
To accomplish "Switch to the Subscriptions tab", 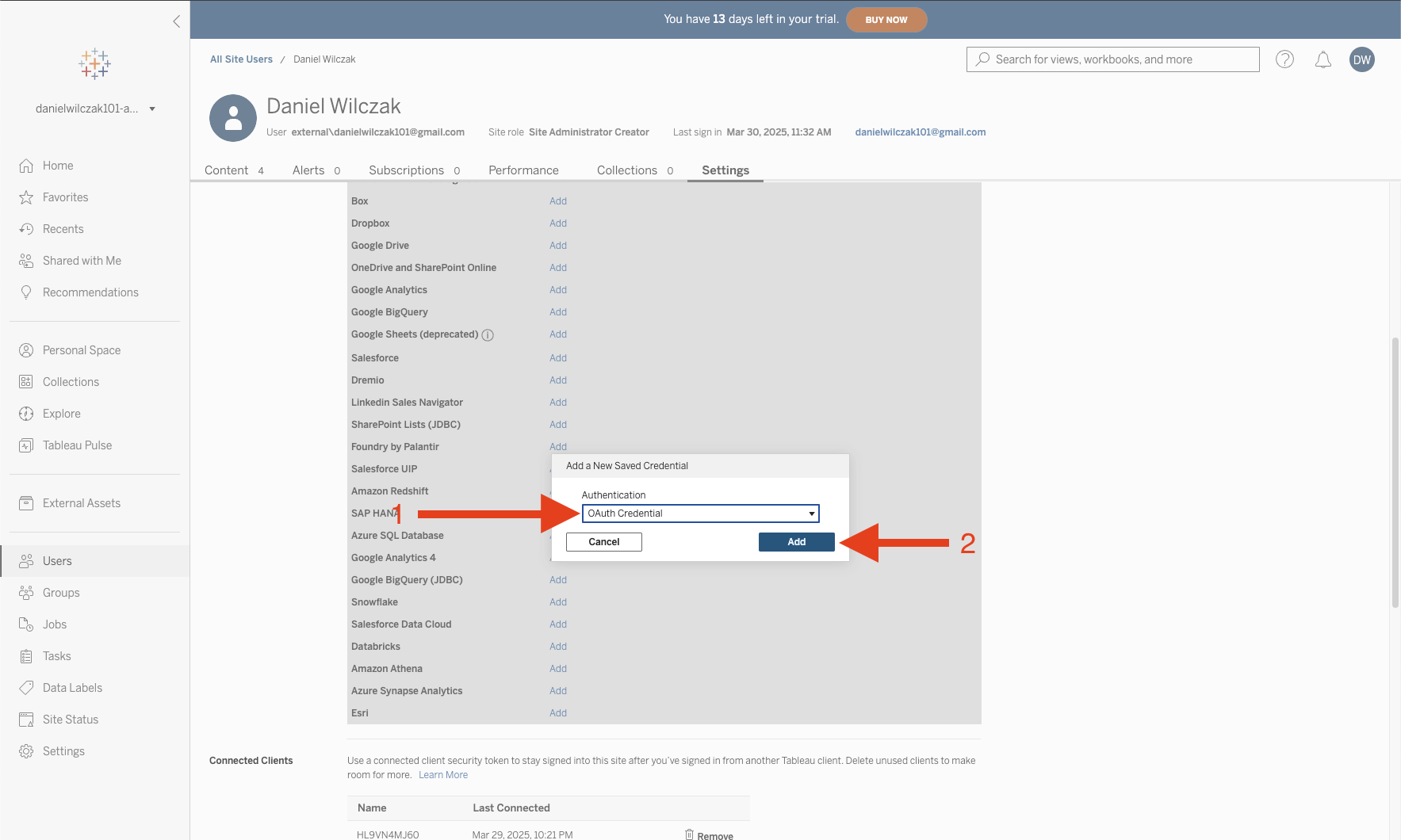I will (406, 170).
